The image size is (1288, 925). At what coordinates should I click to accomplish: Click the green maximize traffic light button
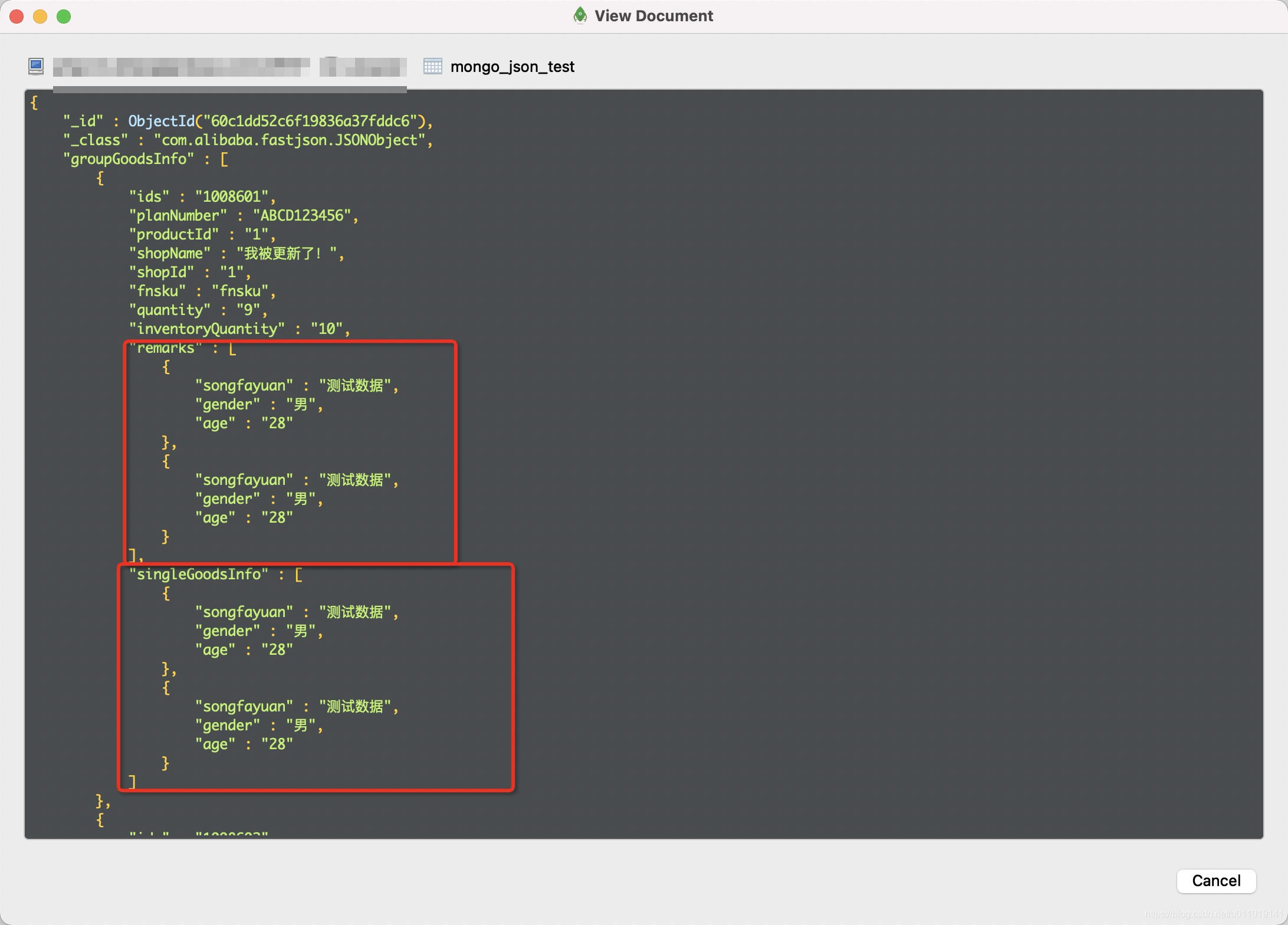tap(63, 17)
